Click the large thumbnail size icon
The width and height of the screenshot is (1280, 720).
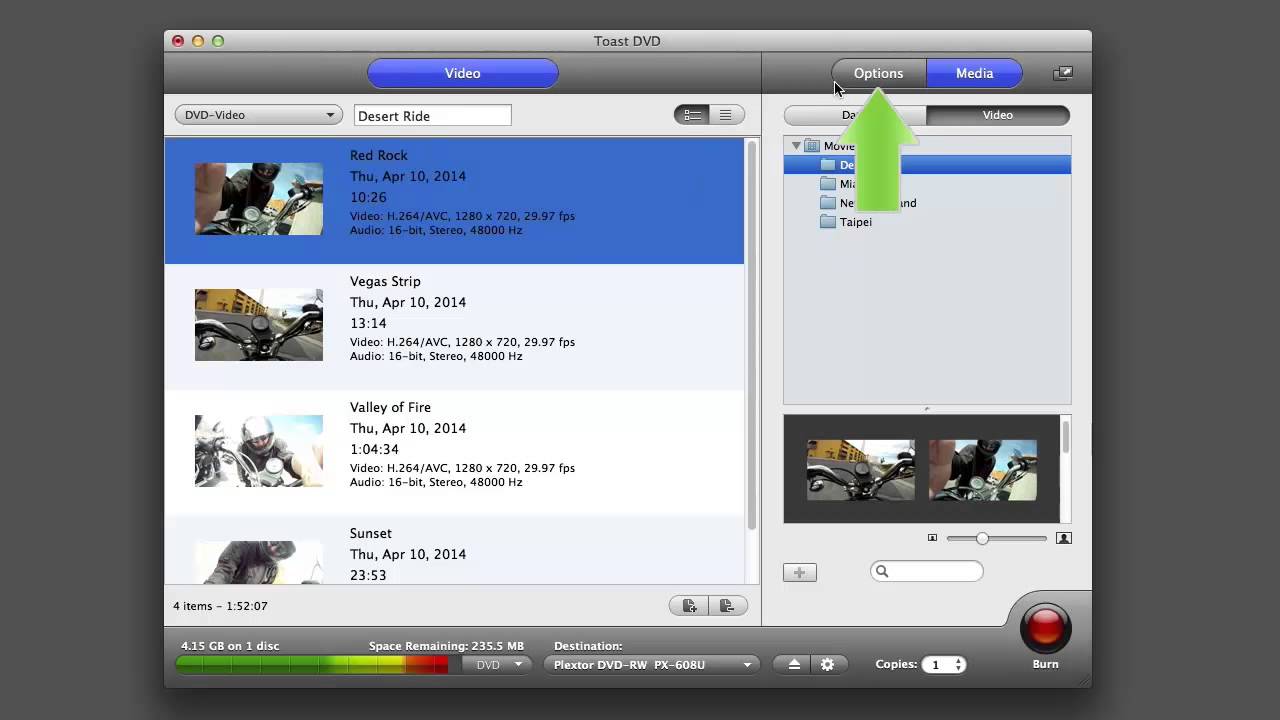(1064, 538)
